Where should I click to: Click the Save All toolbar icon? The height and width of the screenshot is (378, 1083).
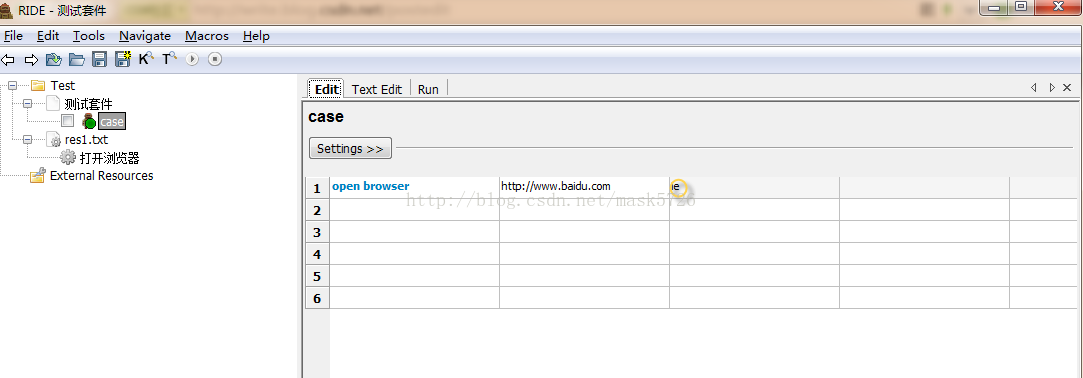point(123,59)
